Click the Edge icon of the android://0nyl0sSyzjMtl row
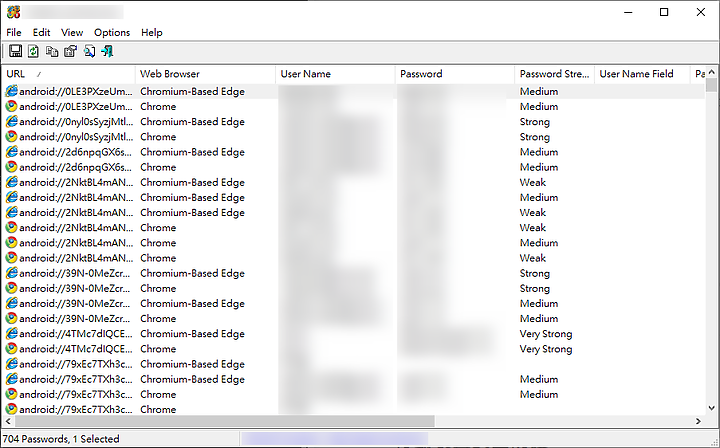Viewport: 720px width, 448px height. click(11, 122)
